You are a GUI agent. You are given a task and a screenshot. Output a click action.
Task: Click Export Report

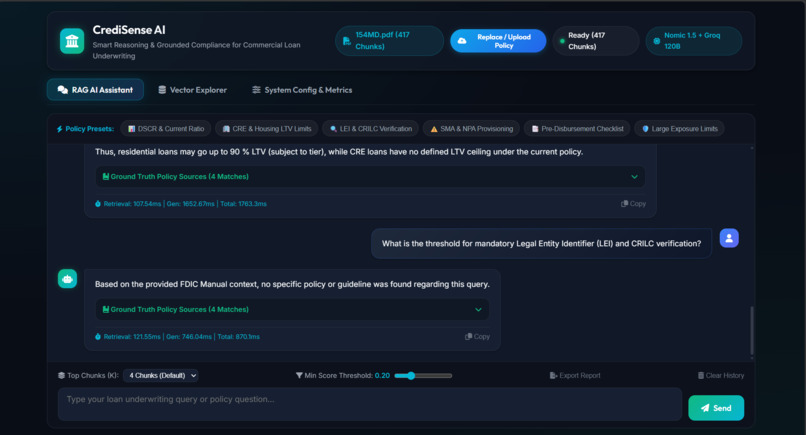point(575,376)
